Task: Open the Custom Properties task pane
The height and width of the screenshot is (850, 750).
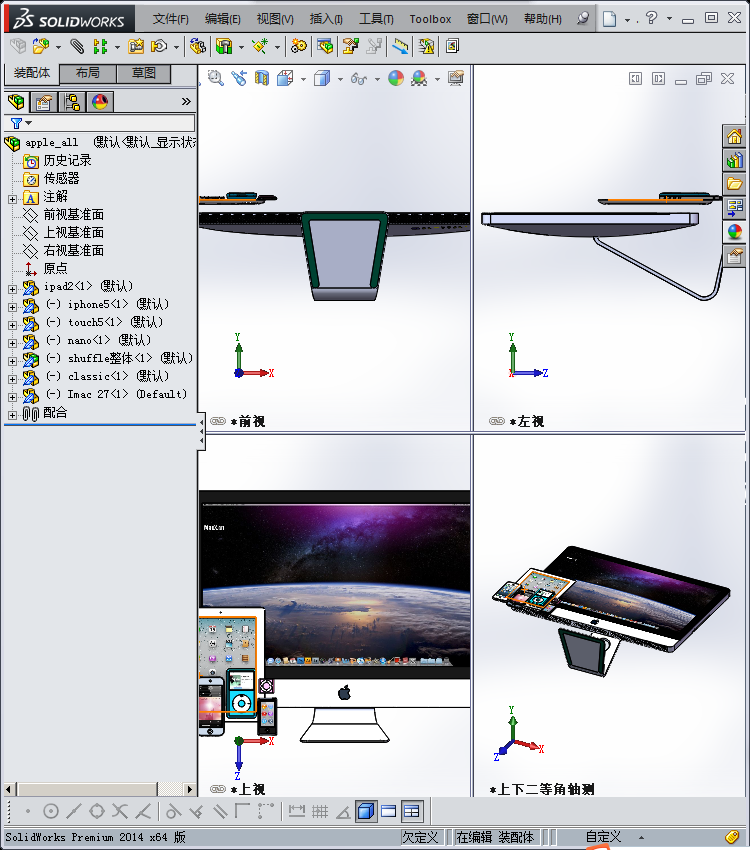Action: tap(735, 255)
